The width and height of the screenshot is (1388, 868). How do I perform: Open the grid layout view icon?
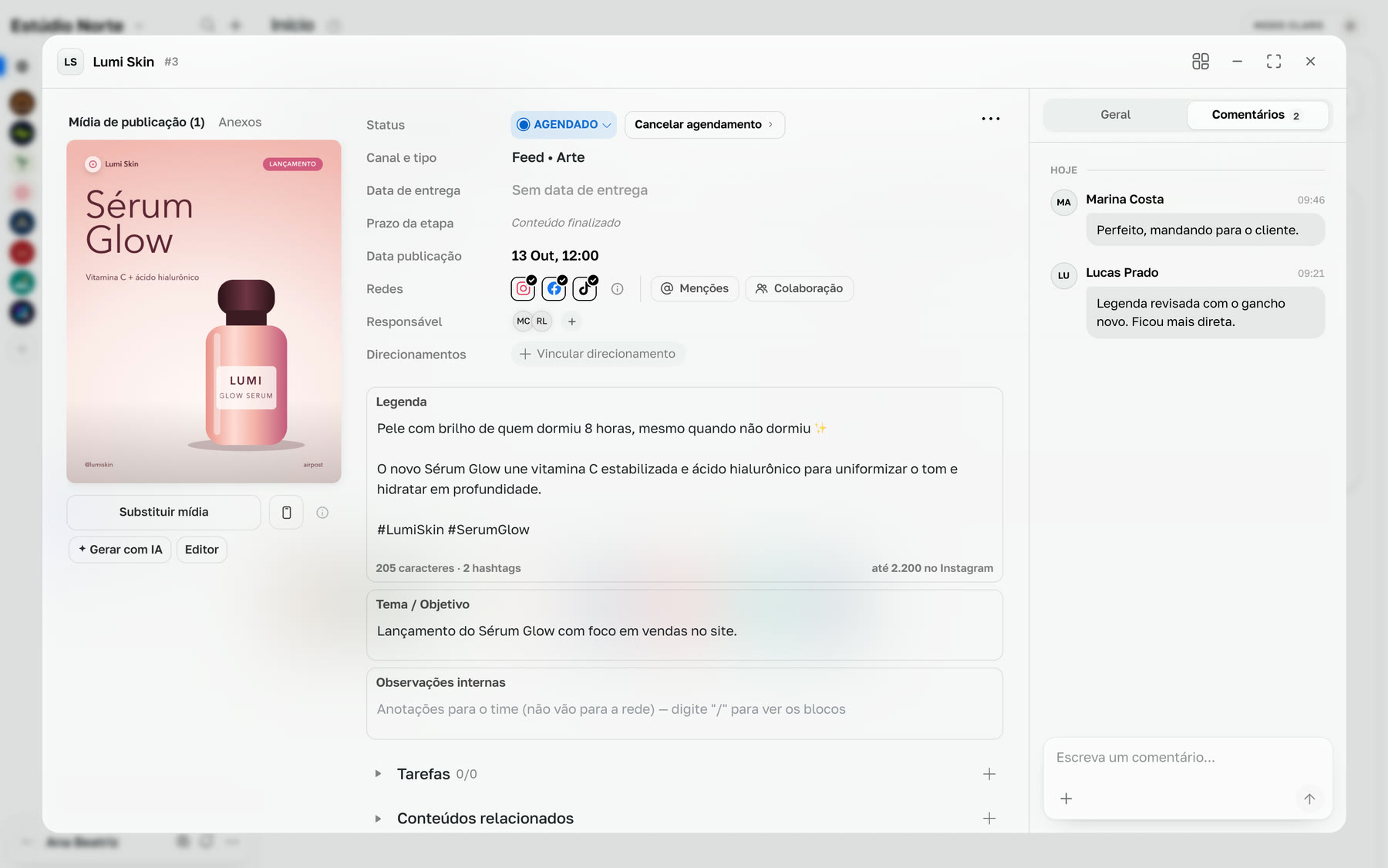(x=1201, y=62)
